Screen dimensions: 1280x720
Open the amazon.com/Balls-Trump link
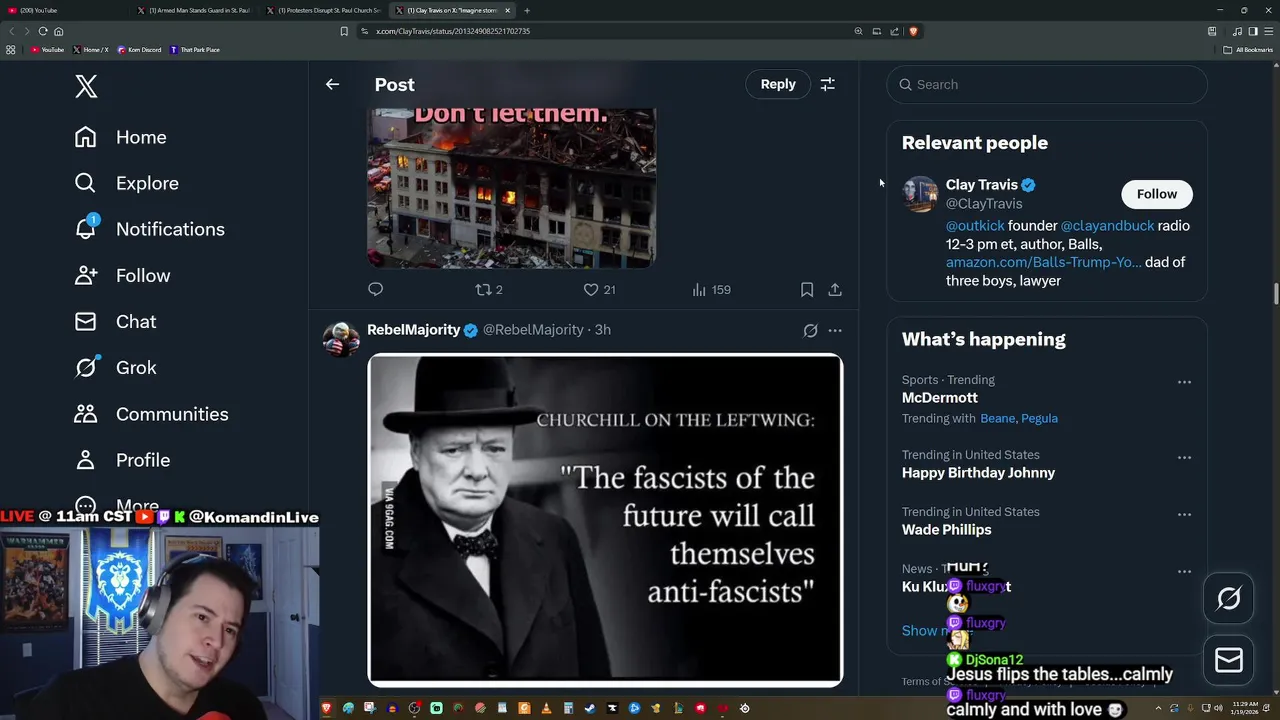click(x=1043, y=262)
